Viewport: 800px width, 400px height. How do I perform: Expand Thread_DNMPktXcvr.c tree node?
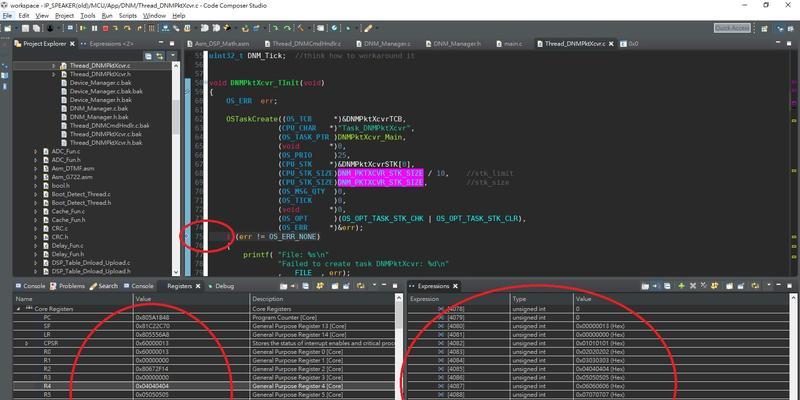click(x=54, y=66)
